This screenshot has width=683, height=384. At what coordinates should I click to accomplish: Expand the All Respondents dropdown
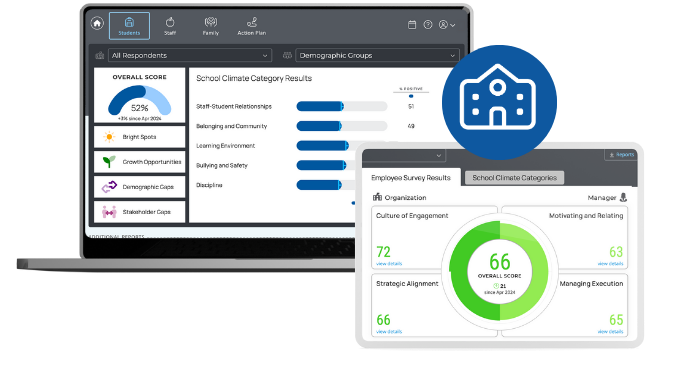[190, 55]
